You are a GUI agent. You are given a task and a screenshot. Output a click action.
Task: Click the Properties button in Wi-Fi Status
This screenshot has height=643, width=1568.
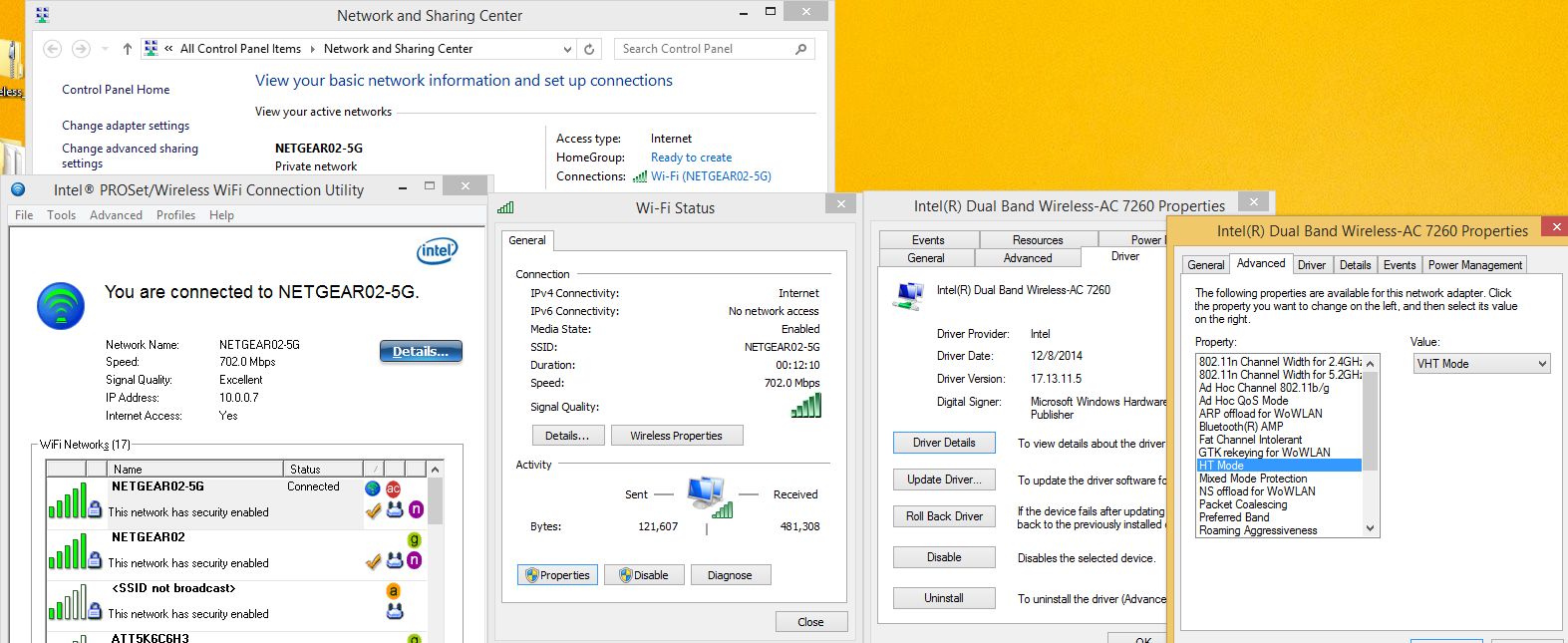(557, 575)
